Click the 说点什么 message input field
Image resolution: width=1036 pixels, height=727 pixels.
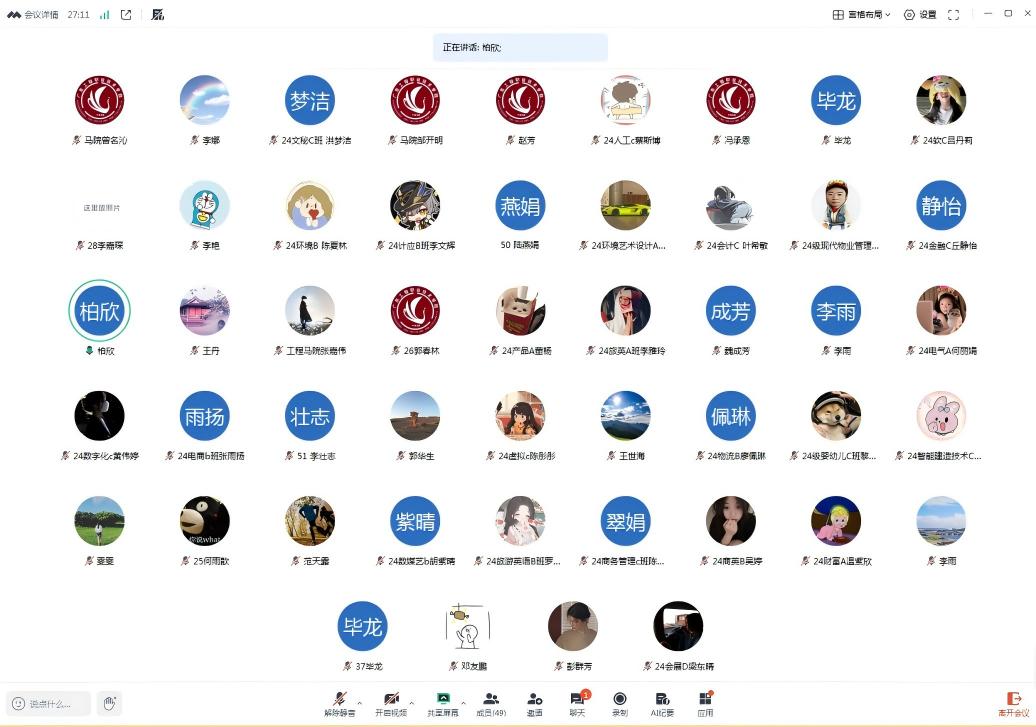(x=48, y=703)
